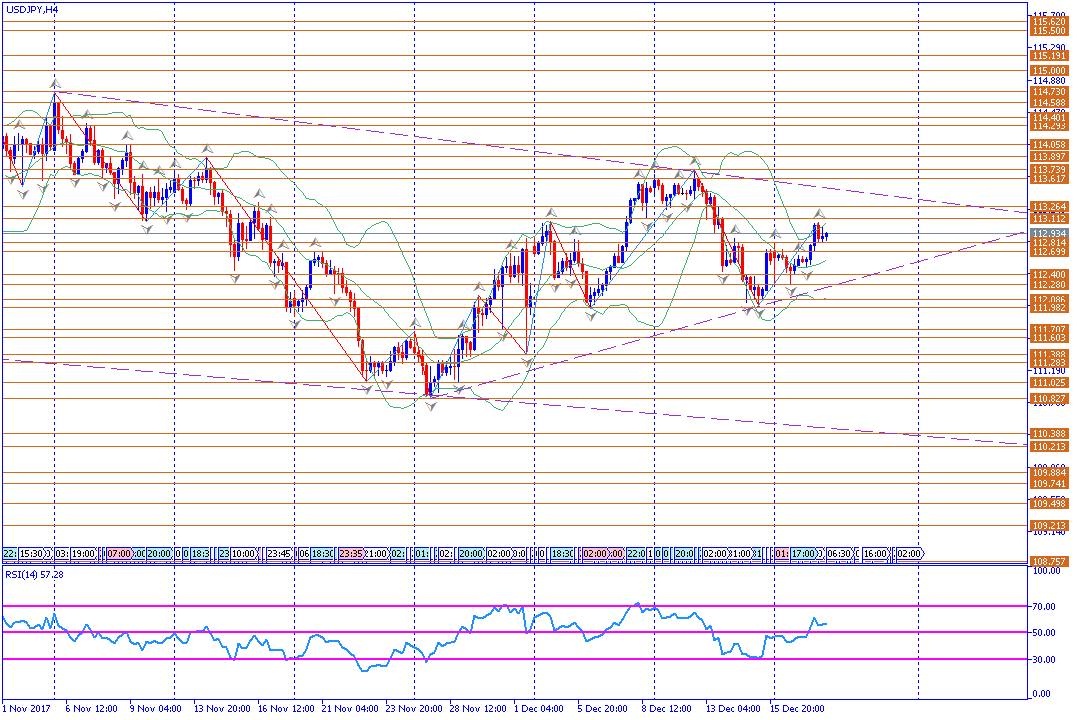Image resolution: width=1080 pixels, height=720 pixels.
Task: Click the RSI 50.00 scale value
Action: [x=1044, y=632]
